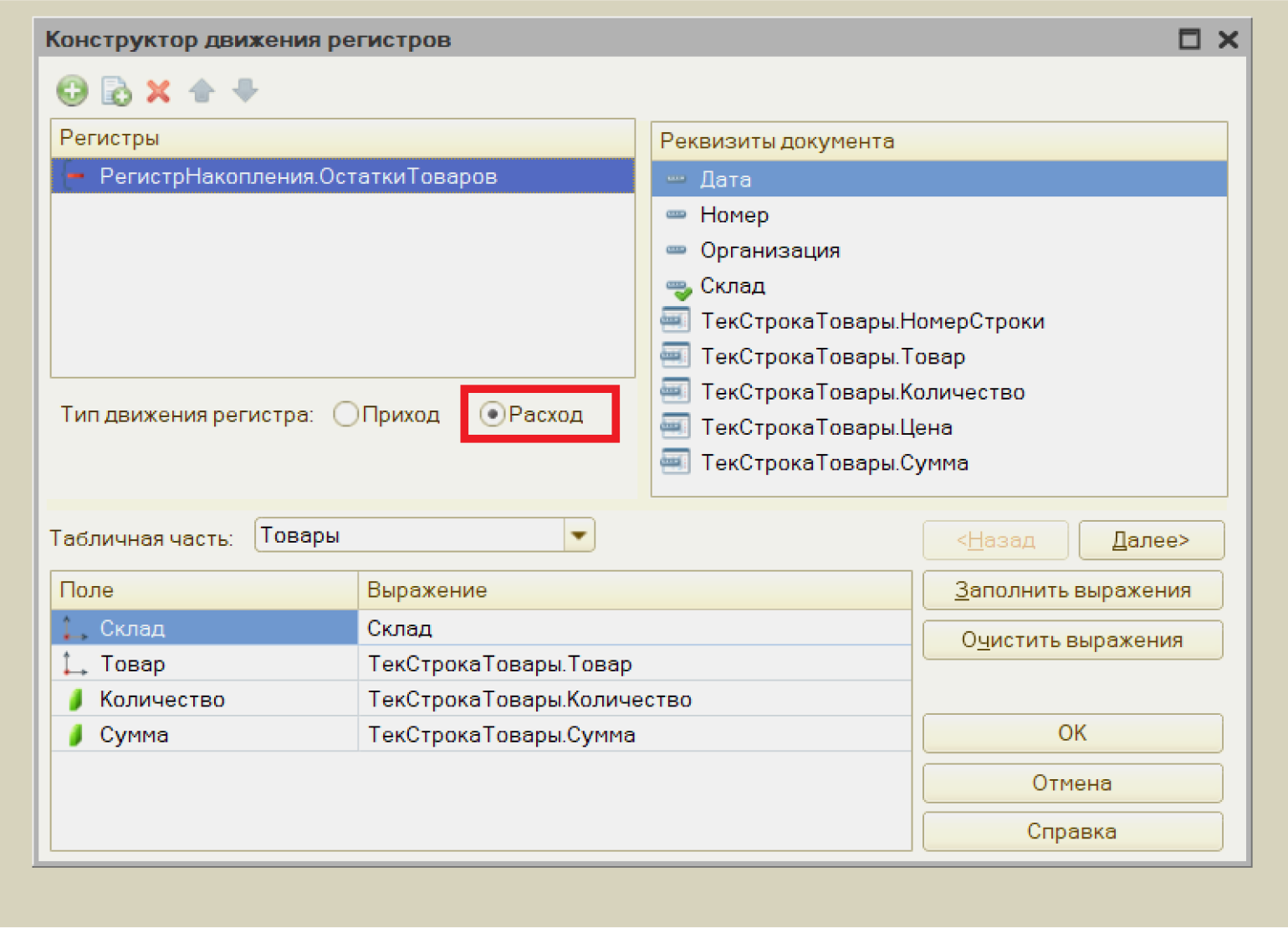Viewport: 1288px width, 928px height.
Task: Click the red delete register icon
Action: 158,90
